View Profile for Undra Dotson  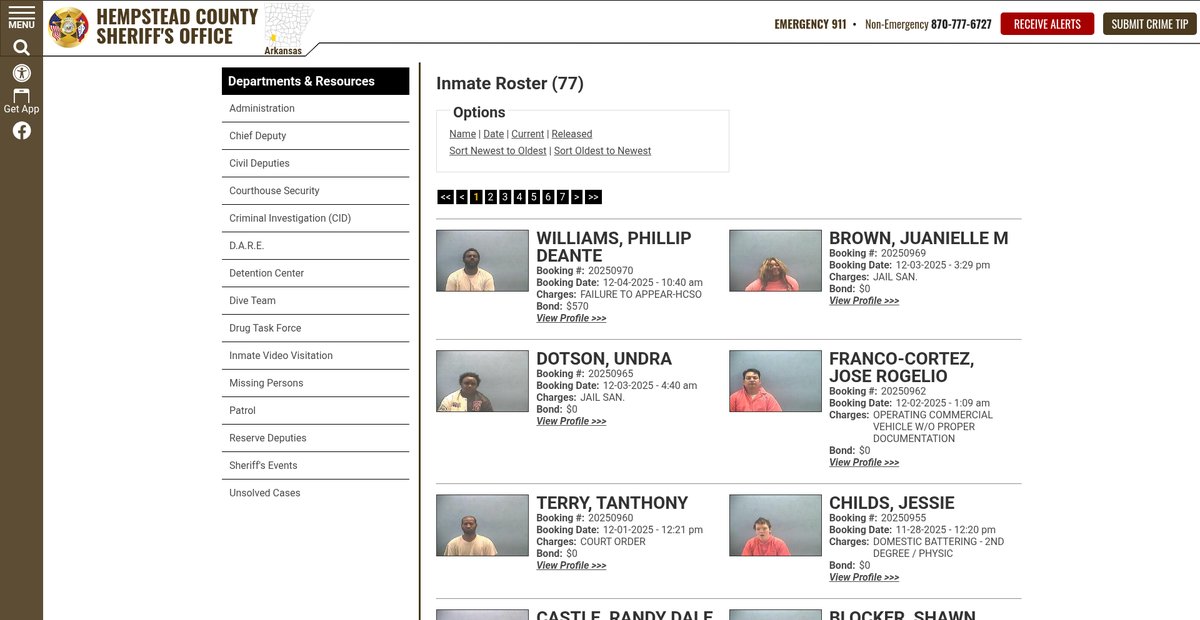click(571, 421)
